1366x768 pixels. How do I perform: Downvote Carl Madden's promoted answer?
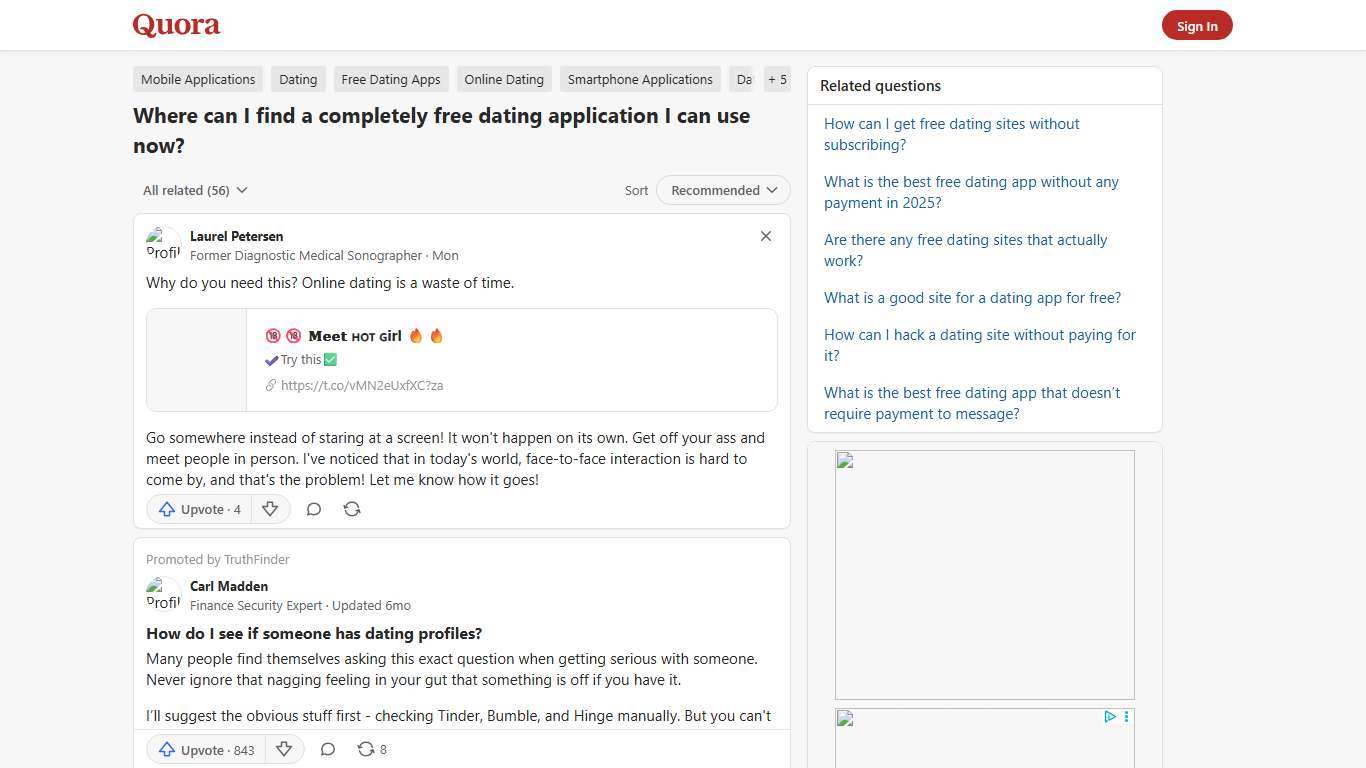(284, 749)
